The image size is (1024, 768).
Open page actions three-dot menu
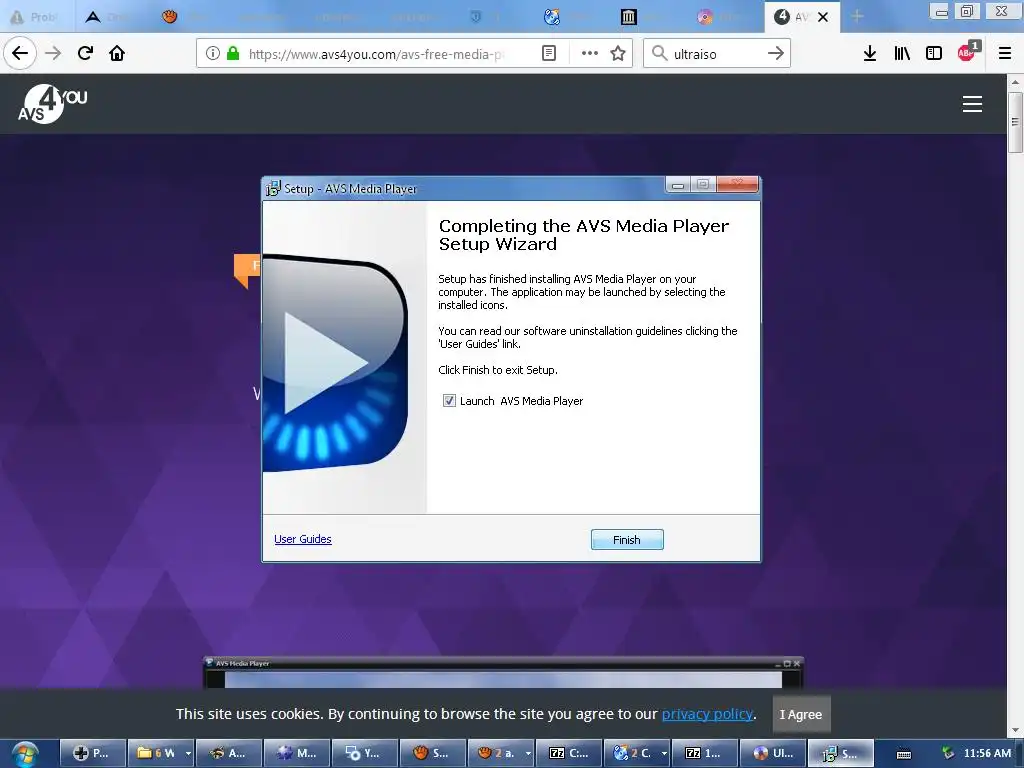click(x=590, y=53)
